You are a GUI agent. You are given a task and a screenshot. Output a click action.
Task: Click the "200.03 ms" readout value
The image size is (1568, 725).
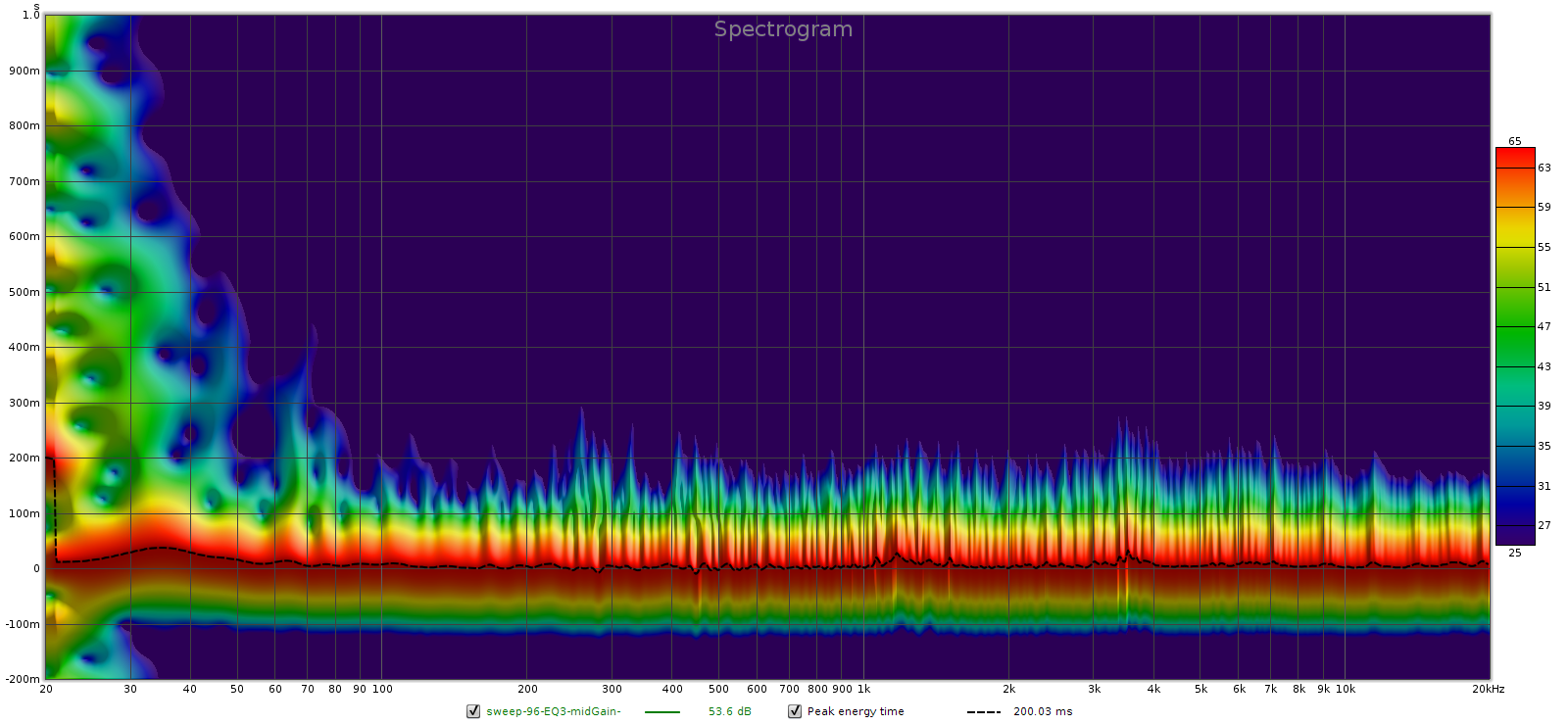pyautogui.click(x=1043, y=711)
